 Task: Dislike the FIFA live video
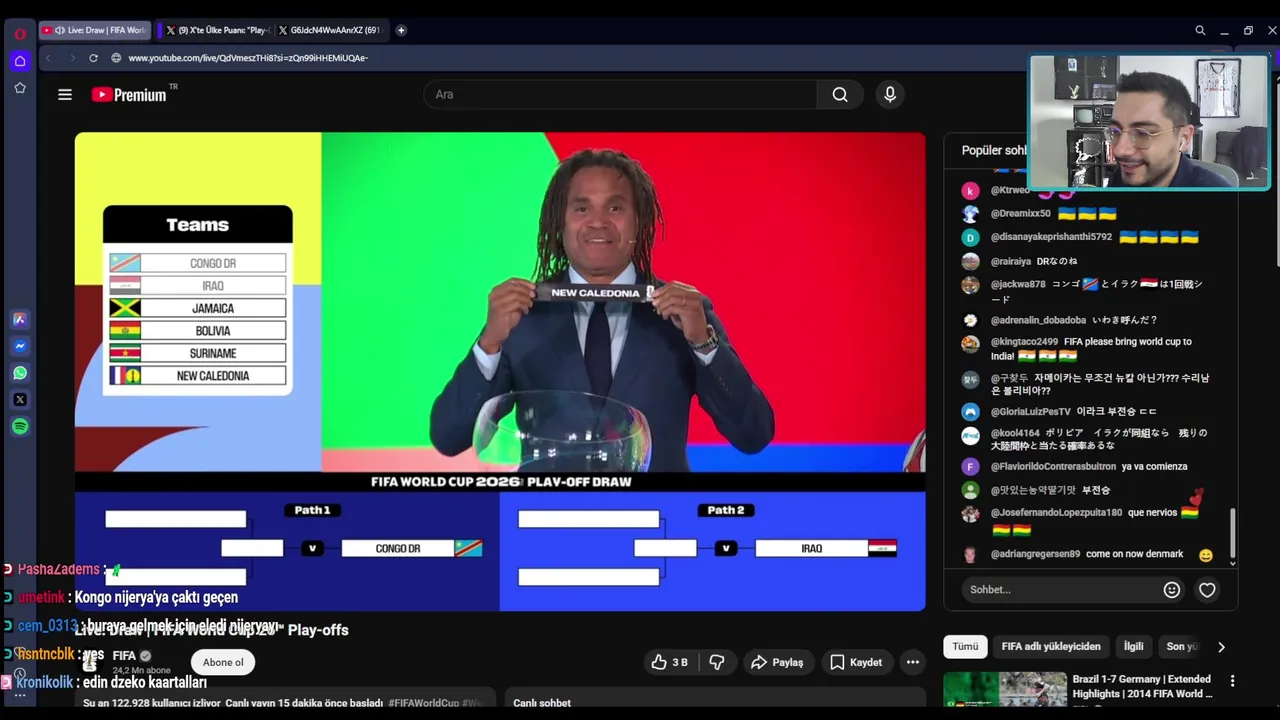[x=716, y=662]
